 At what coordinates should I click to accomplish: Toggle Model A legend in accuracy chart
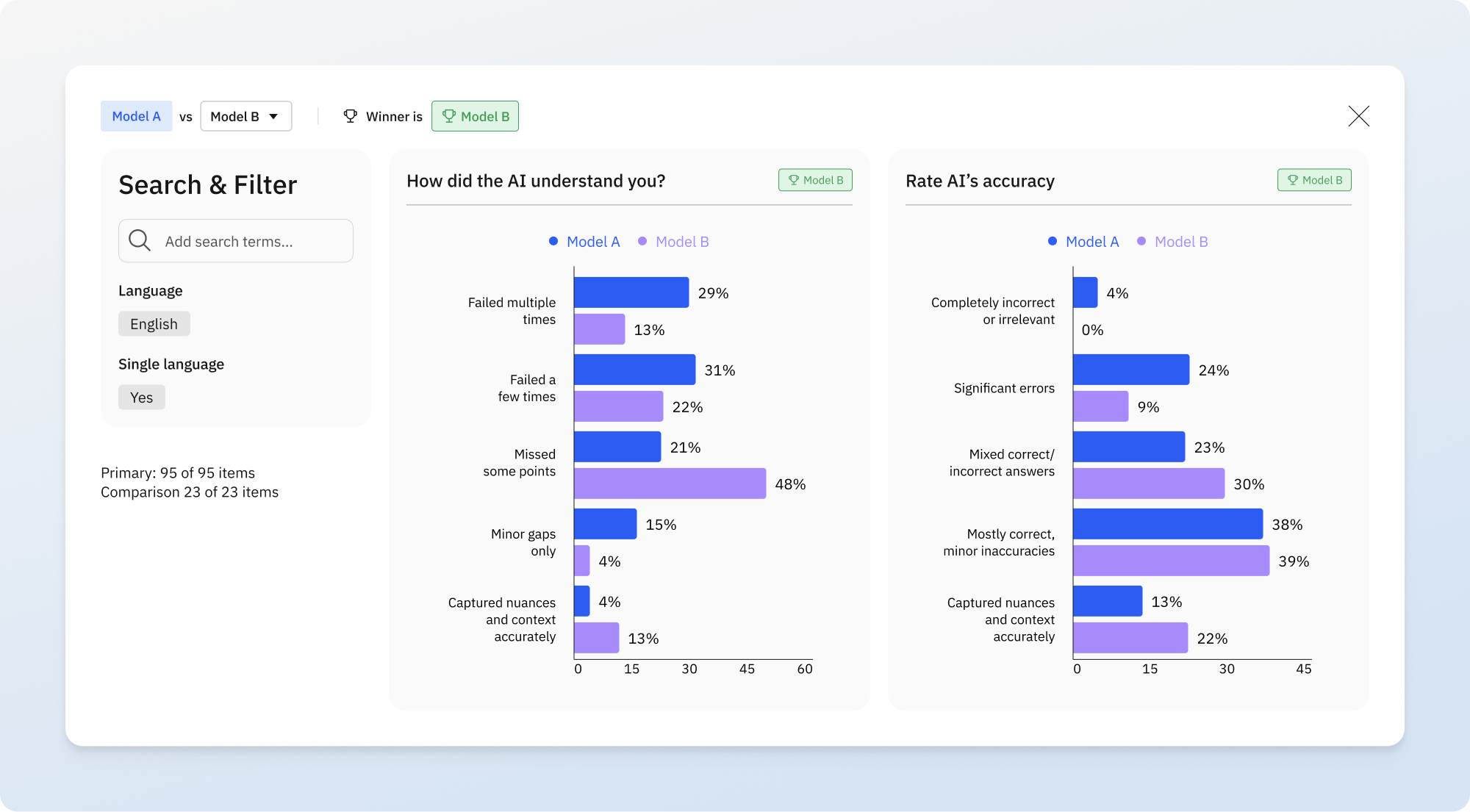coord(1084,242)
